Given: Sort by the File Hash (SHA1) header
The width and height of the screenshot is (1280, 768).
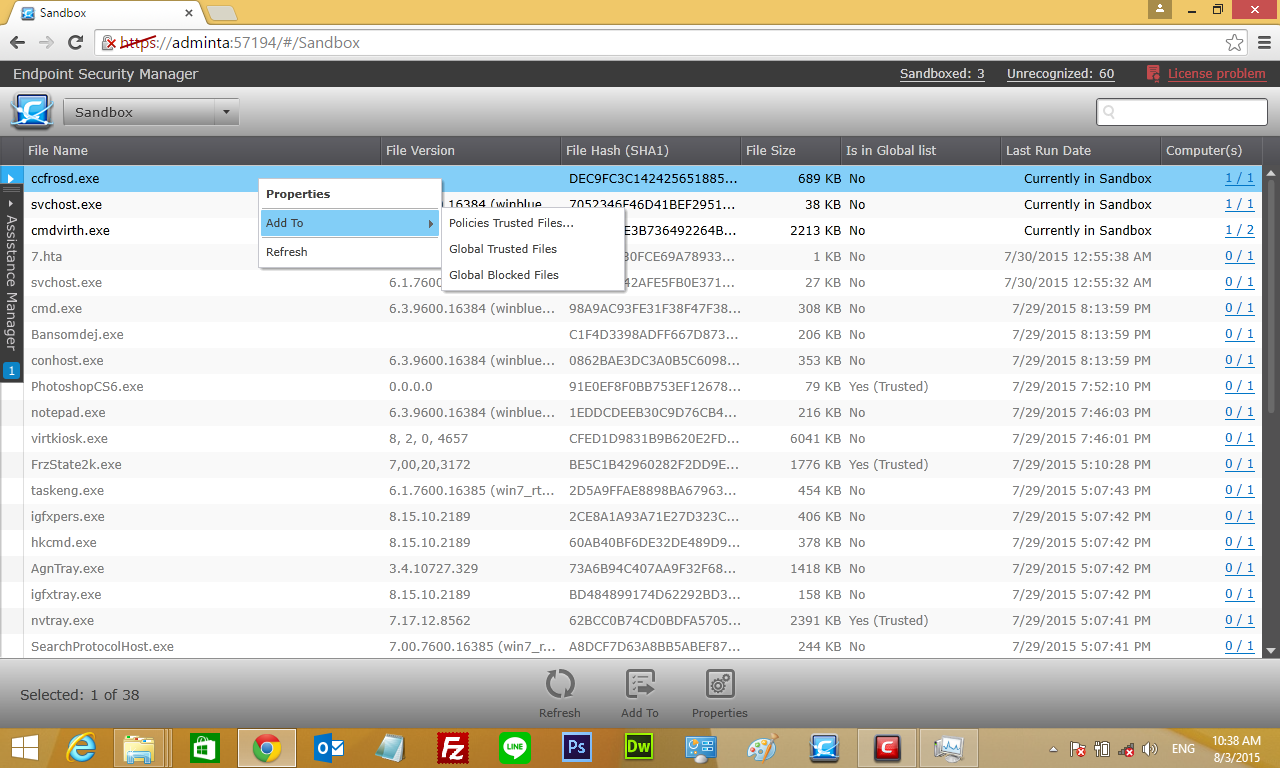Looking at the screenshot, I should (x=652, y=150).
